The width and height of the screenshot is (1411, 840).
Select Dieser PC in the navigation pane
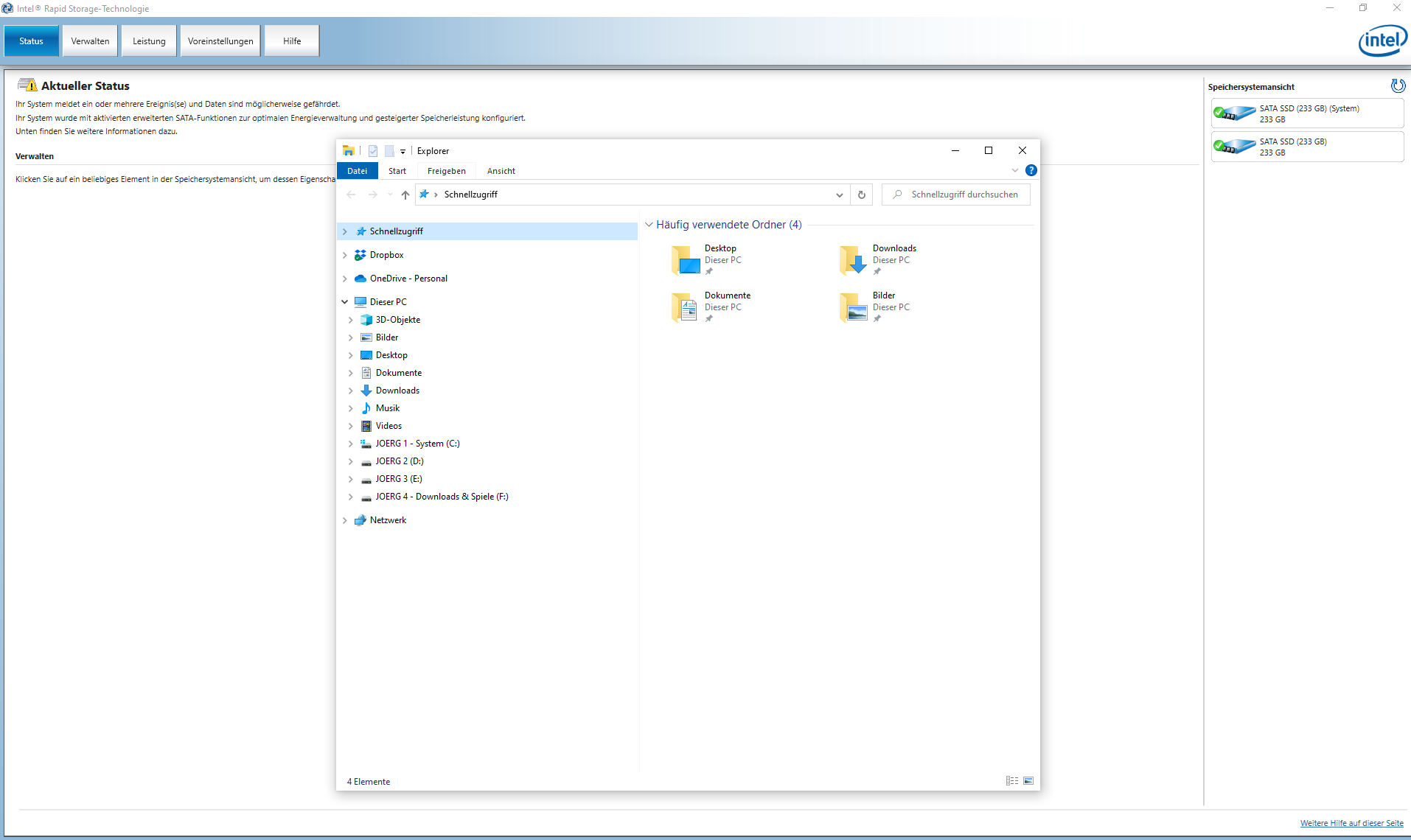(x=388, y=302)
